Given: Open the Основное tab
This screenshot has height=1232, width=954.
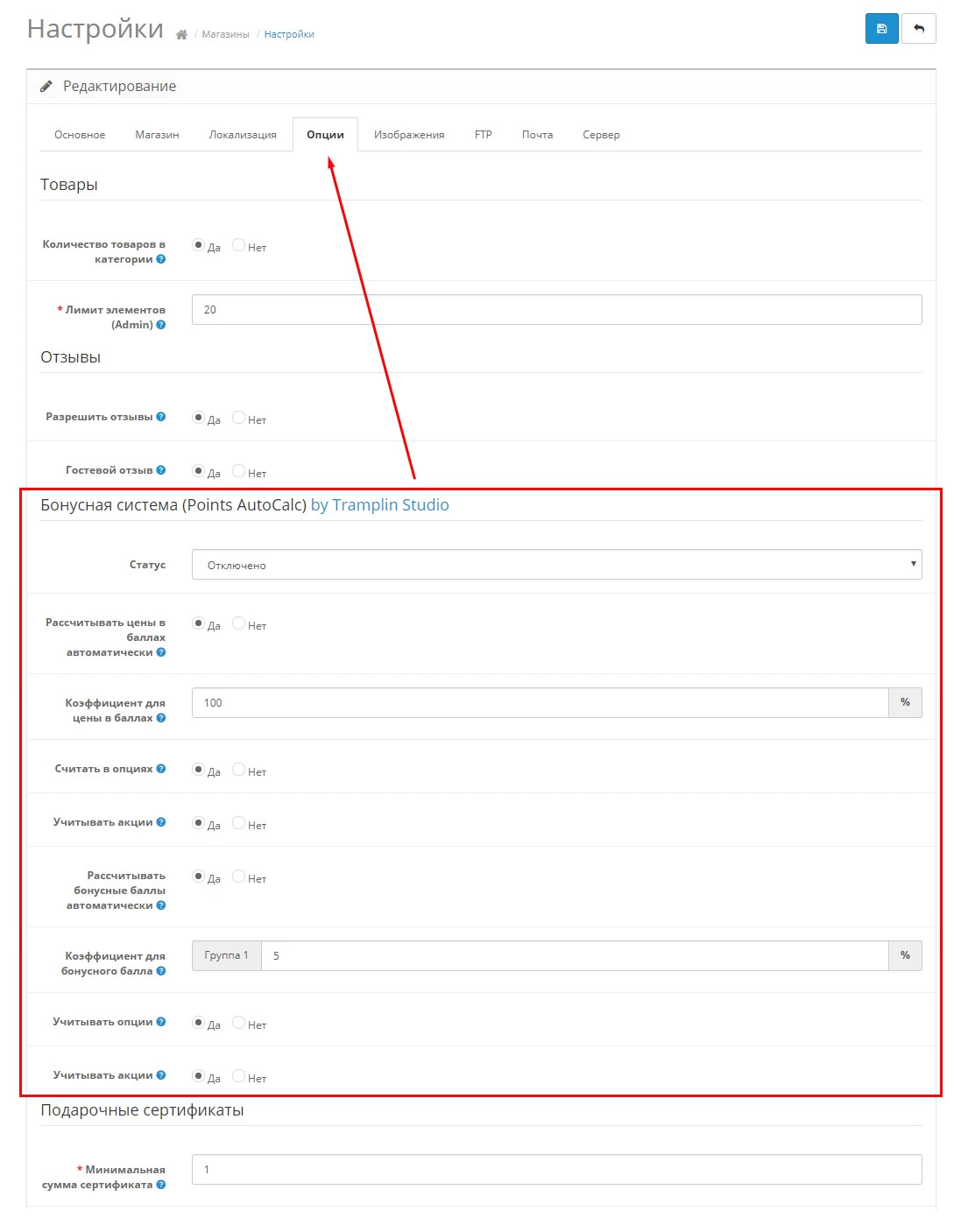Looking at the screenshot, I should [x=80, y=135].
